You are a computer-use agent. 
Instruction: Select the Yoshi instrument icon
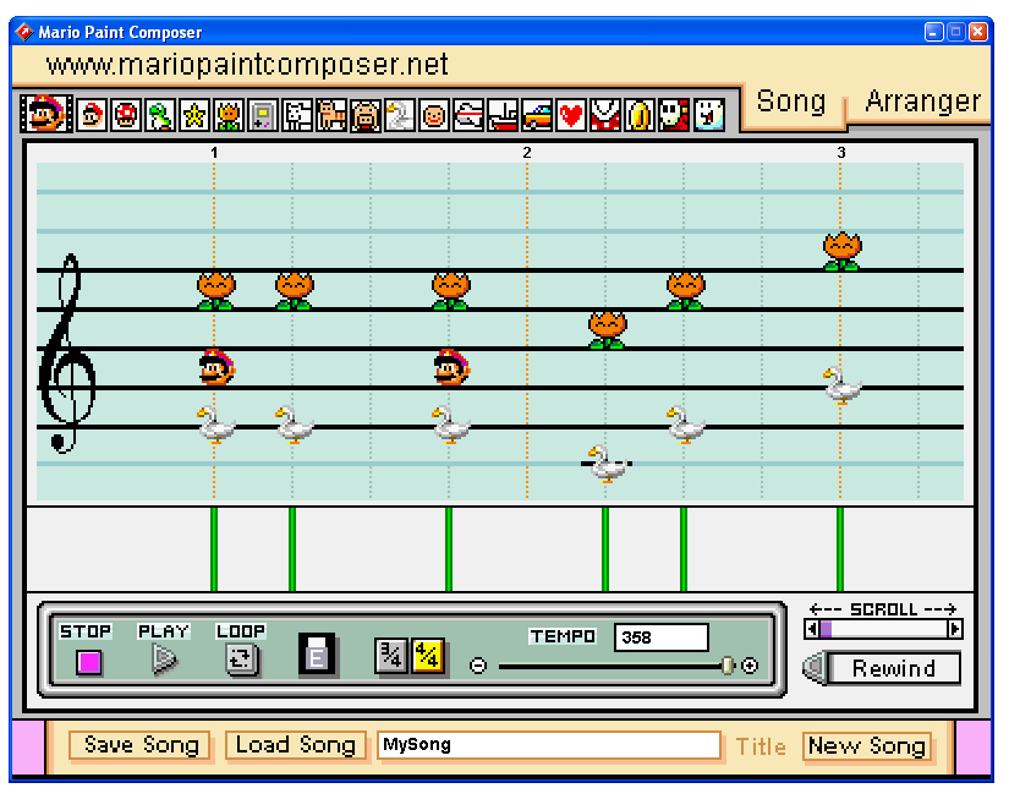tap(160, 116)
